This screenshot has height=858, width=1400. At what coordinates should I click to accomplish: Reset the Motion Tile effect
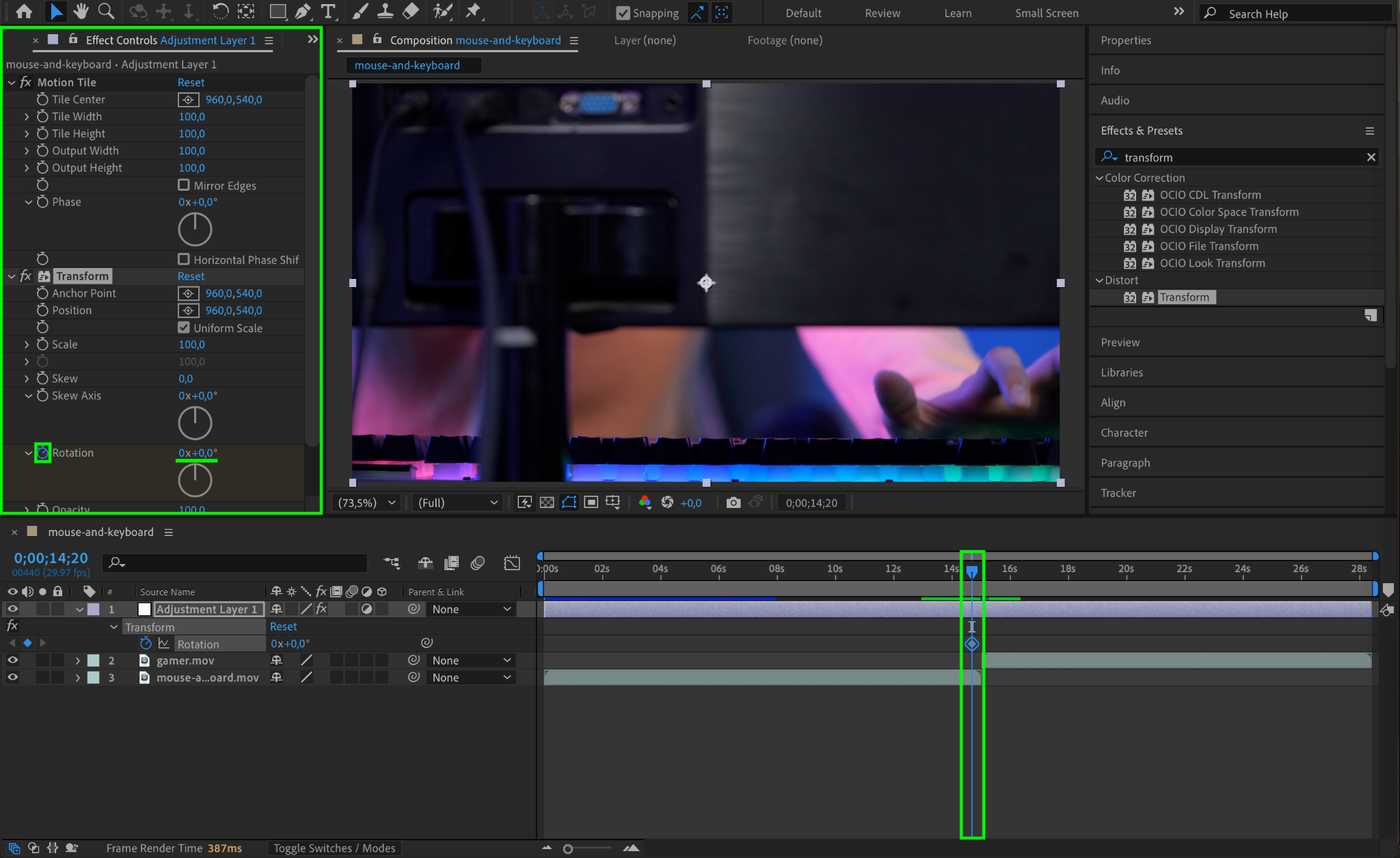click(191, 82)
